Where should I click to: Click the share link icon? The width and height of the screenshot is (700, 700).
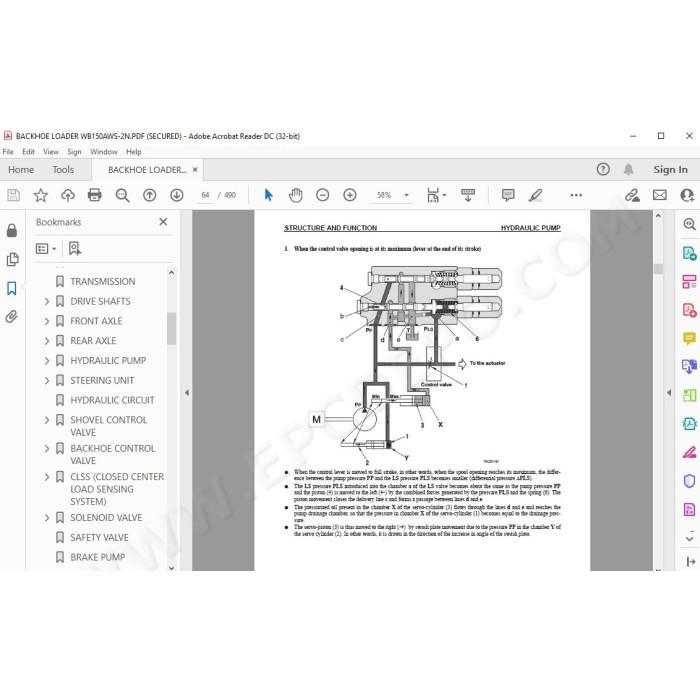click(x=632, y=195)
